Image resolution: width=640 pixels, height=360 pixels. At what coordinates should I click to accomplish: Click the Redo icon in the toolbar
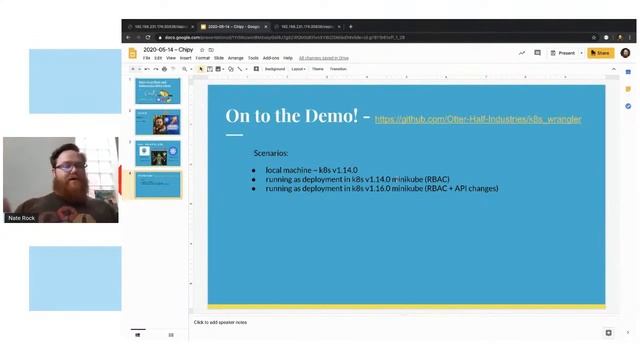coord(156,69)
